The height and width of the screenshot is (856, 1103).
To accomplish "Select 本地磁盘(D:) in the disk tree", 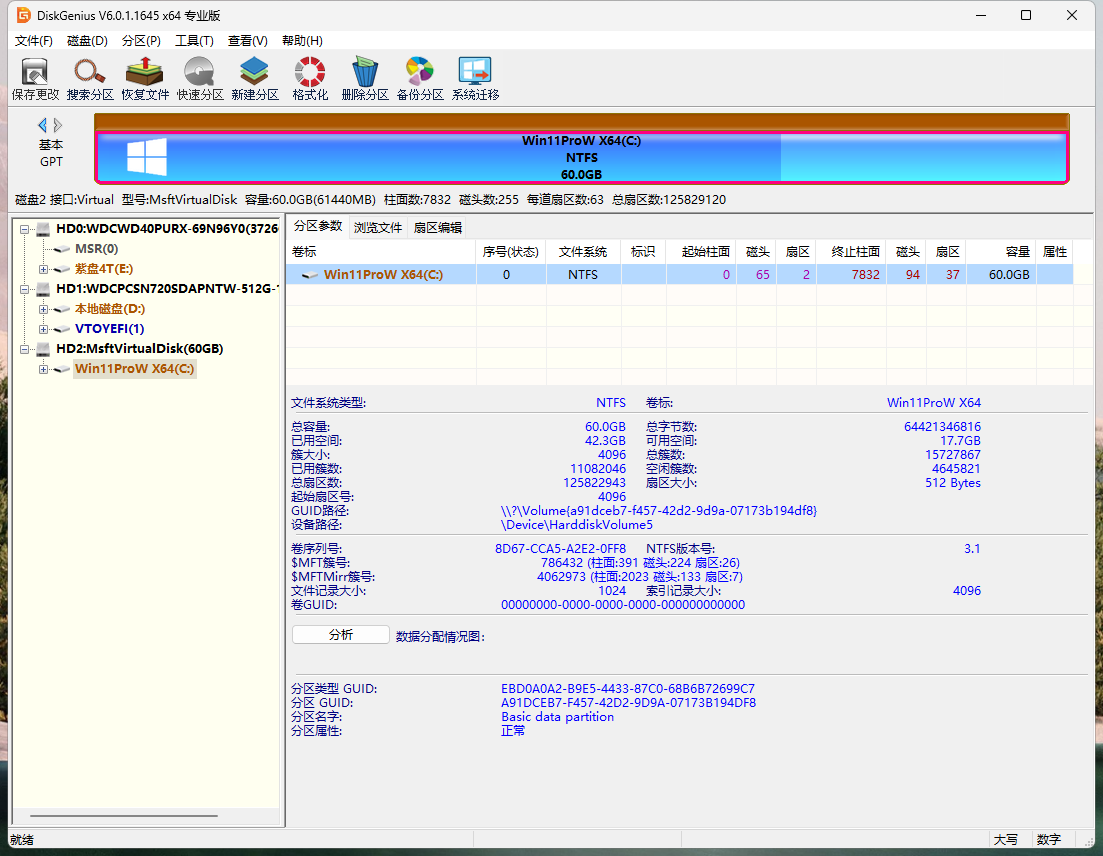I will (x=110, y=309).
